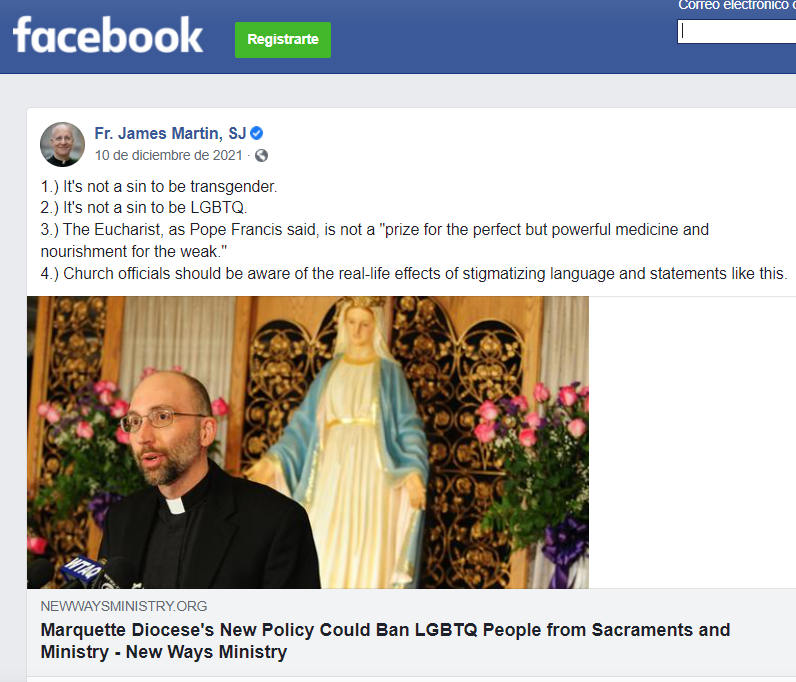Click the WTAQ microphone in the photo
This screenshot has height=682, width=796.
coord(81,571)
